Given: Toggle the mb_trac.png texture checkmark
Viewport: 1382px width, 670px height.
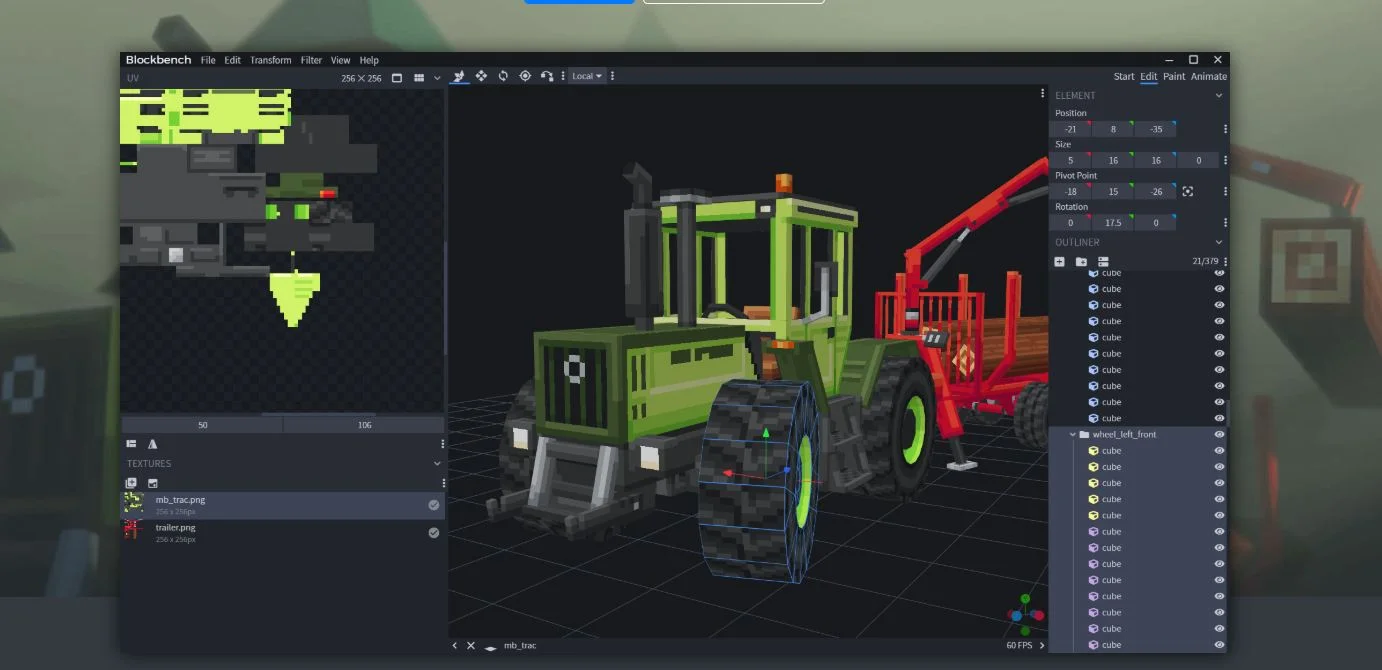Looking at the screenshot, I should coord(433,505).
